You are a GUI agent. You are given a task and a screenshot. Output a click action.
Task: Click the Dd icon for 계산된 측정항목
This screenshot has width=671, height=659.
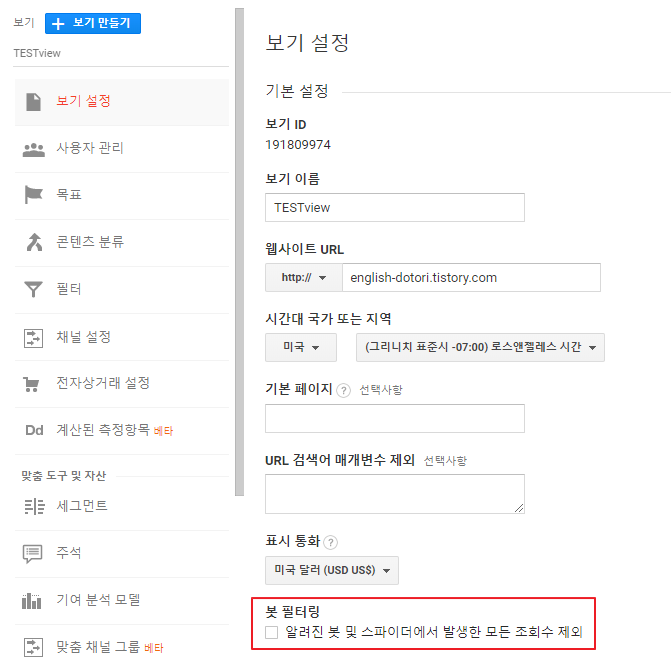(x=34, y=430)
